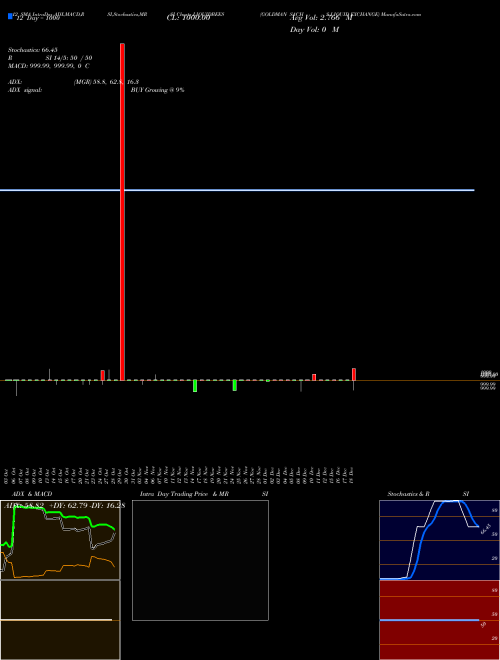The height and width of the screenshot is (660, 500).
Task: Click the cream MACD line in lower-left panel
Action: click(x=56, y=620)
